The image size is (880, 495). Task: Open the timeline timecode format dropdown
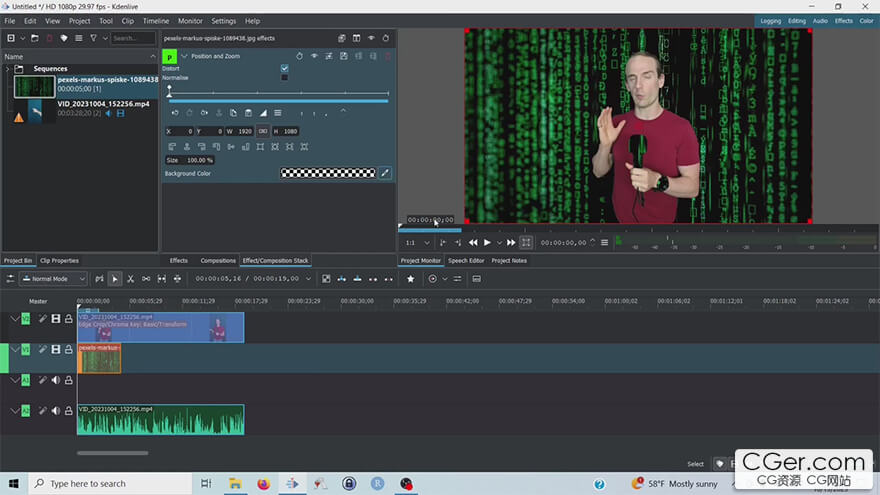click(308, 279)
